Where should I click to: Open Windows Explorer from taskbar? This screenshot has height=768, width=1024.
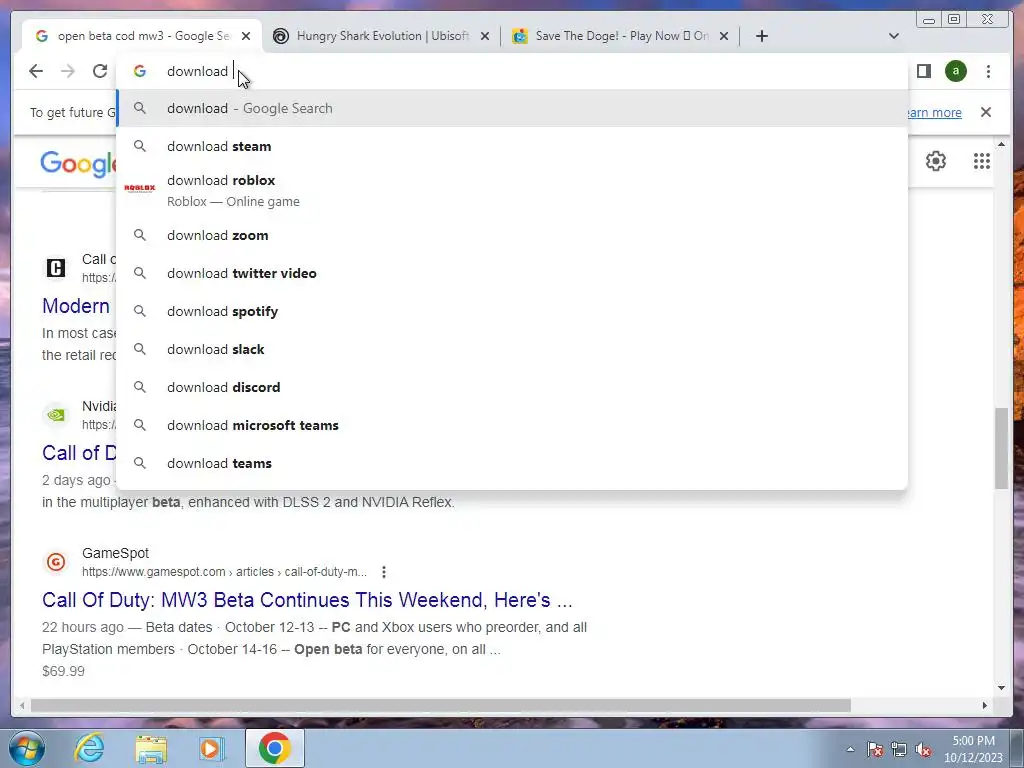click(150, 748)
